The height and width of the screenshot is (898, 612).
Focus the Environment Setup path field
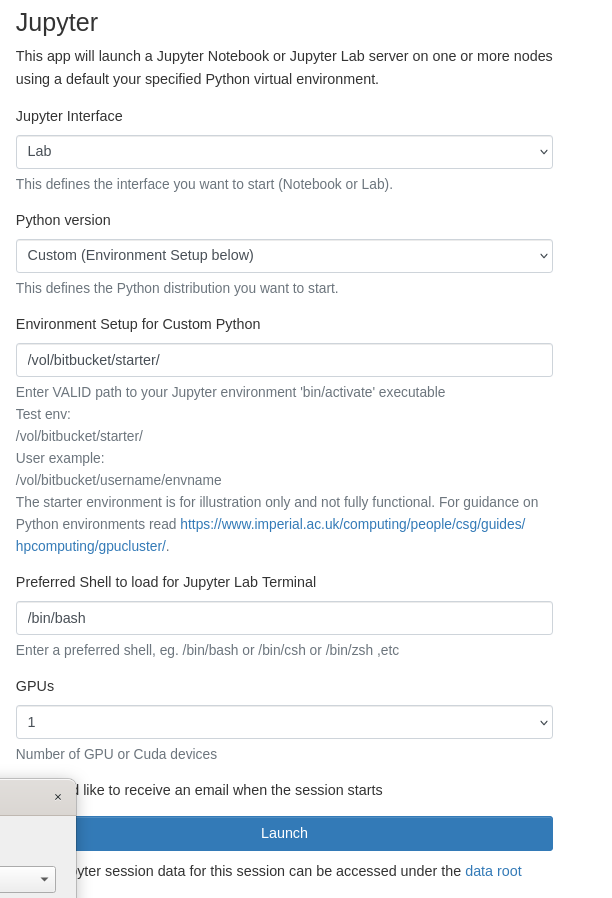pos(284,360)
